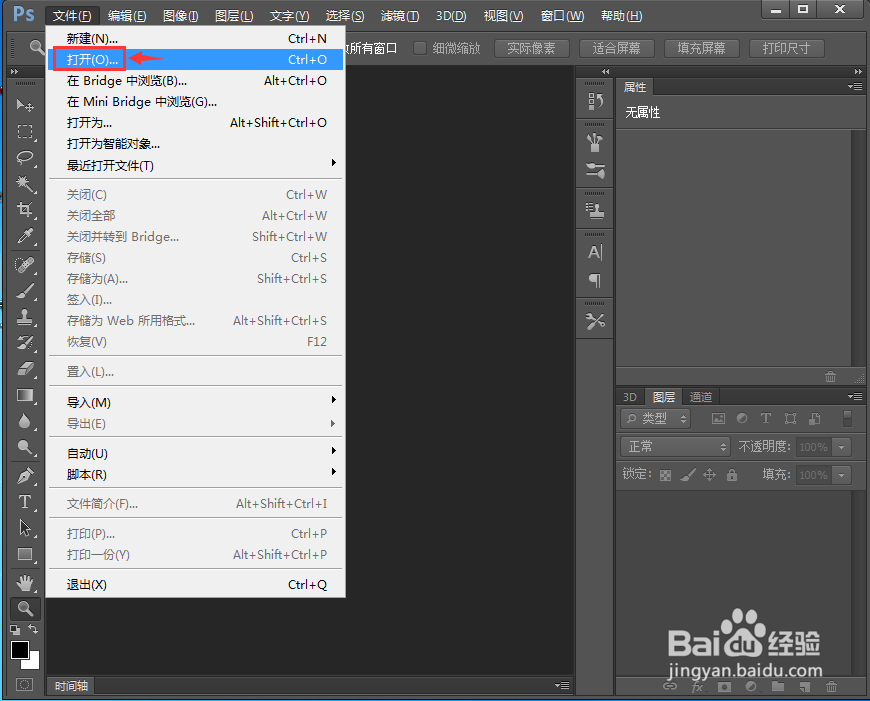Screen dimensions: 870x701
Task: Choose 退出(X) menu item
Action: coord(195,584)
